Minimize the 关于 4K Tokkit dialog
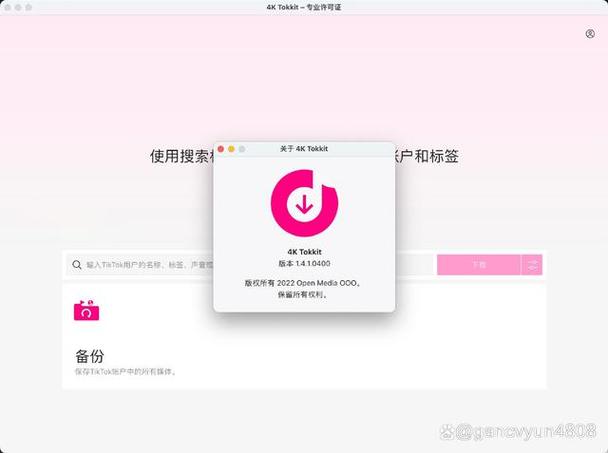The image size is (608, 453). [231, 149]
